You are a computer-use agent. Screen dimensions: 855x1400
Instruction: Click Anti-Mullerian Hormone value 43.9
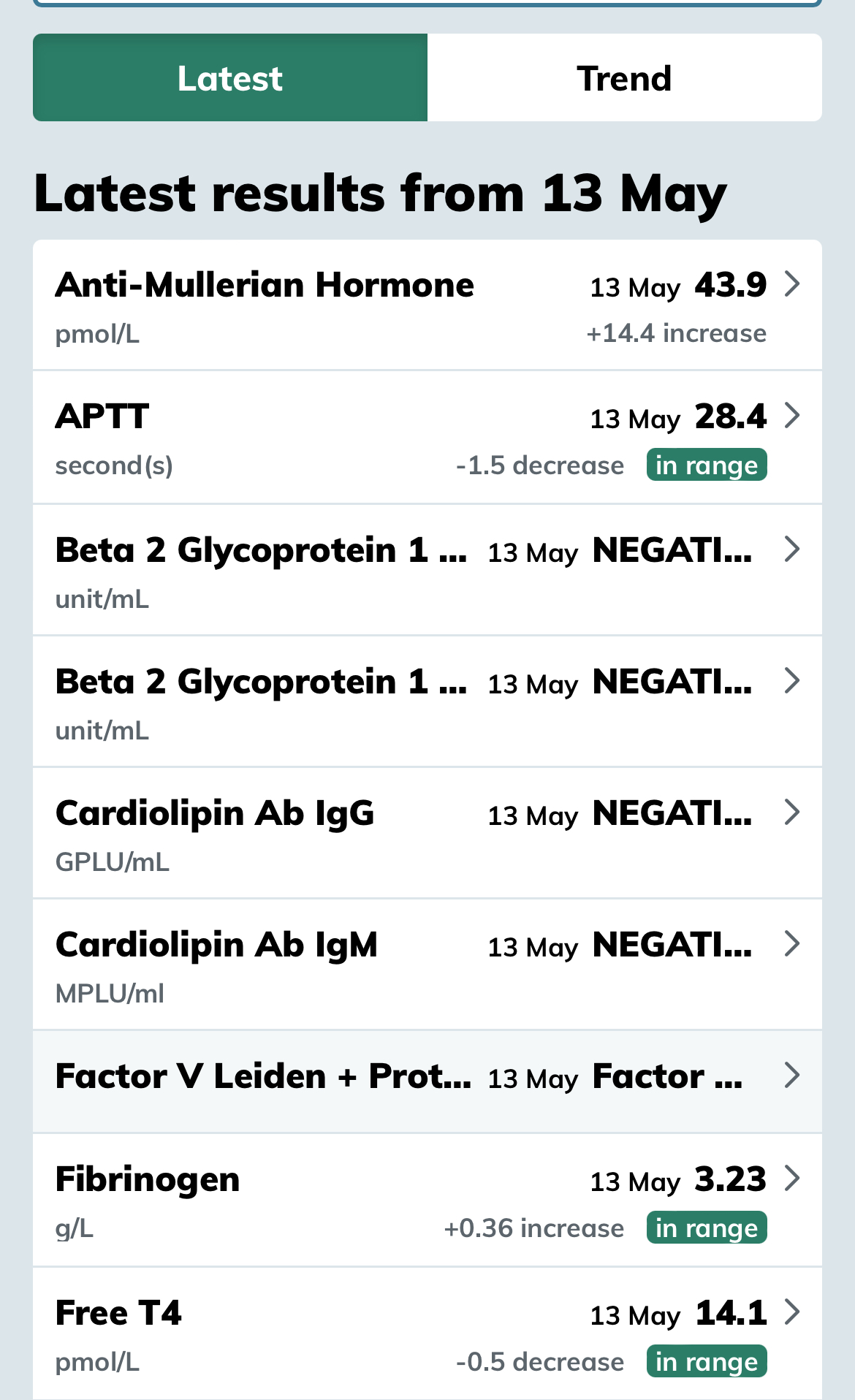tap(730, 284)
